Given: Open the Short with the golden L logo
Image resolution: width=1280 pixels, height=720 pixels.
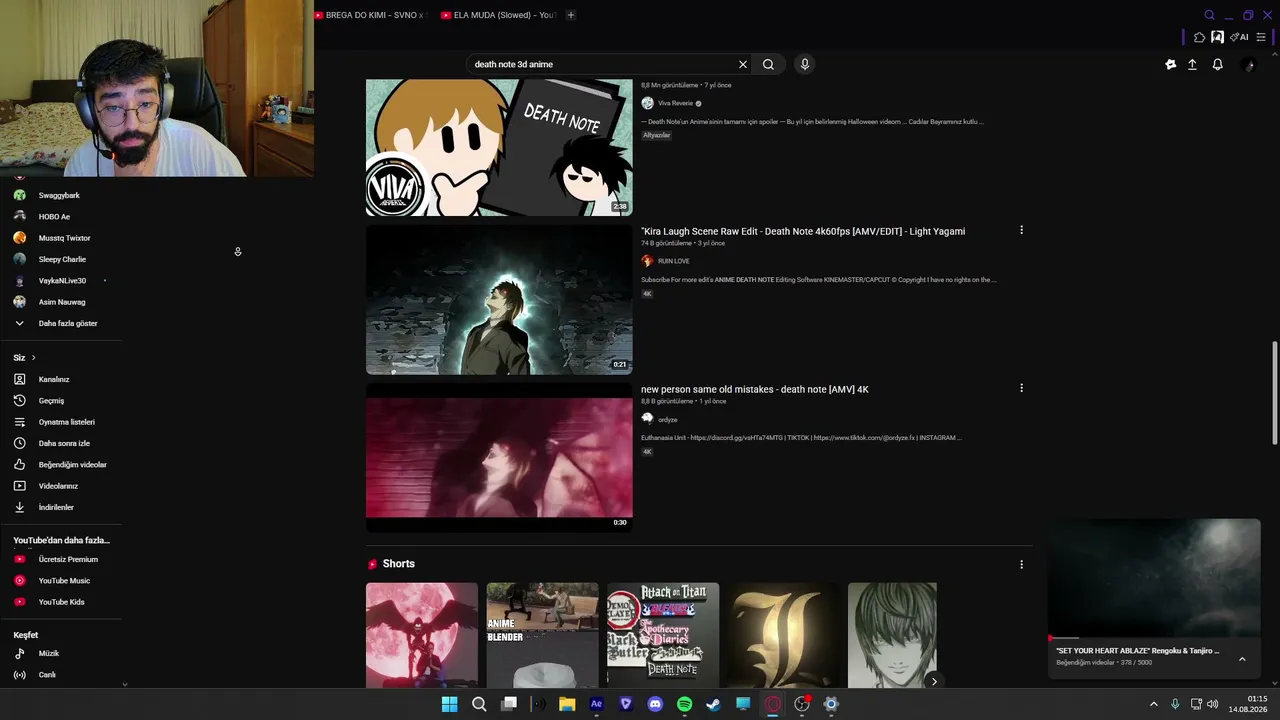Looking at the screenshot, I should point(783,636).
